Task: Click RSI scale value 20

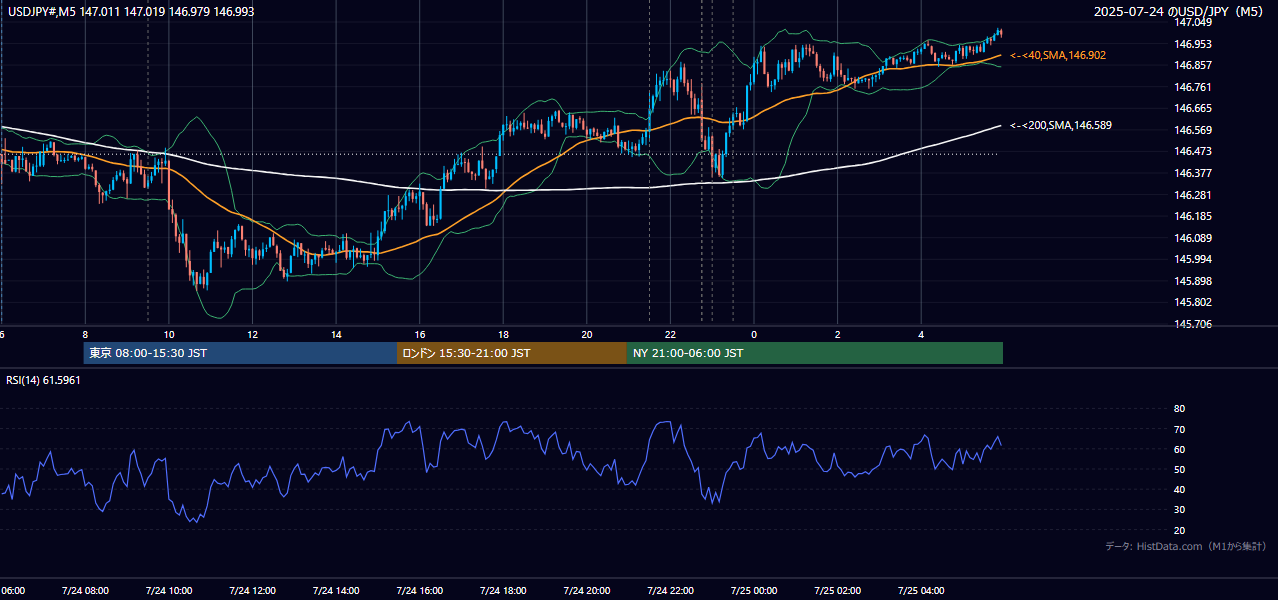Action: (1180, 530)
